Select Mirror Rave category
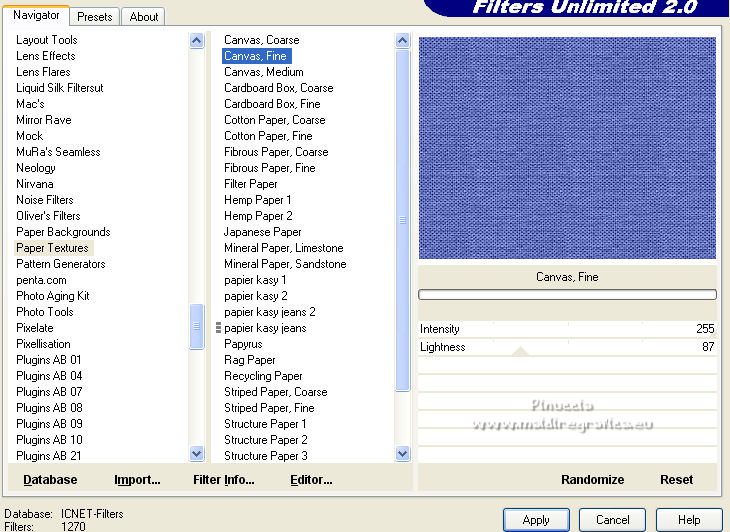 point(44,120)
